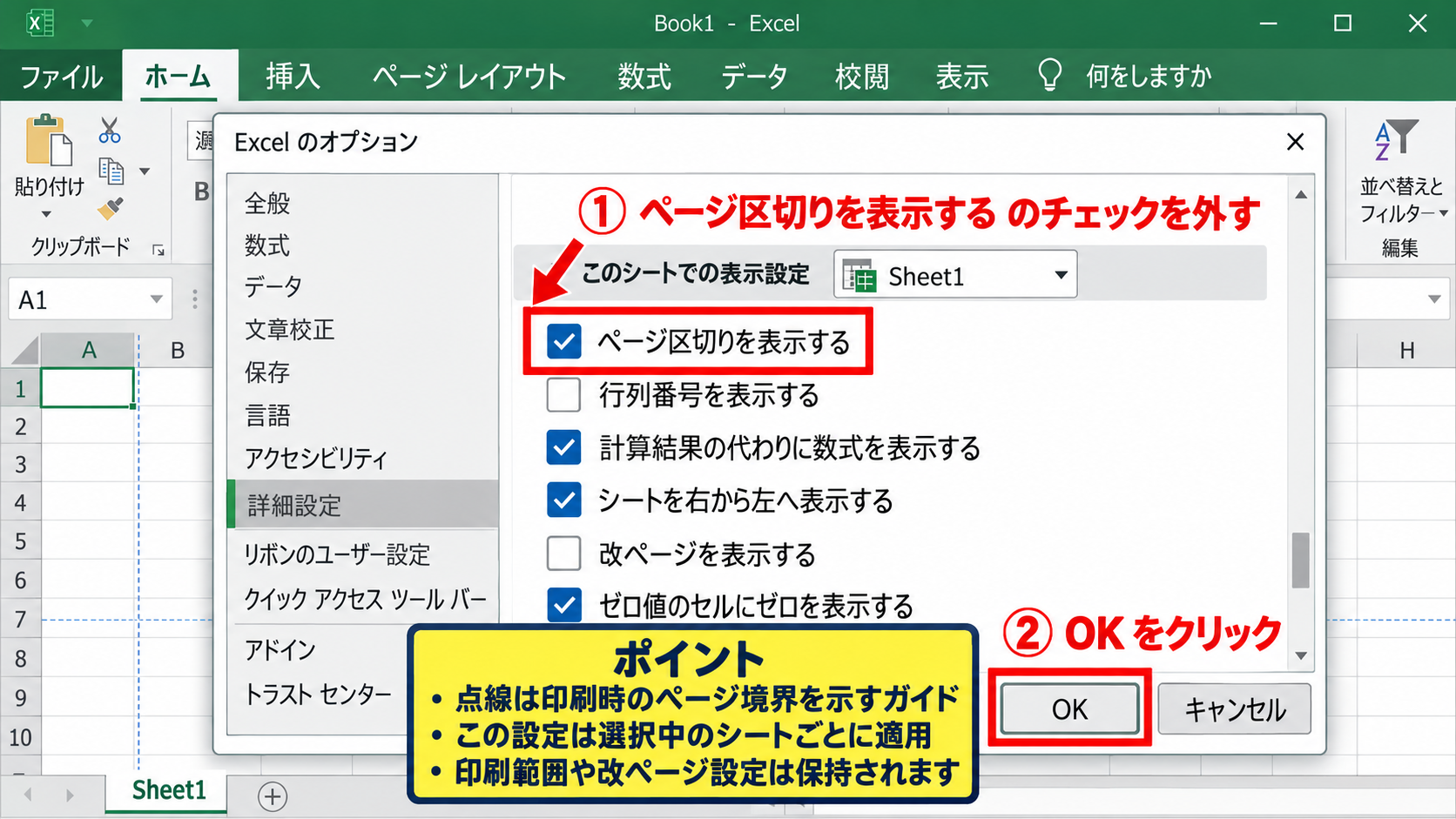
Task: Click the options pane scroll-up arrow
Action: [1301, 195]
